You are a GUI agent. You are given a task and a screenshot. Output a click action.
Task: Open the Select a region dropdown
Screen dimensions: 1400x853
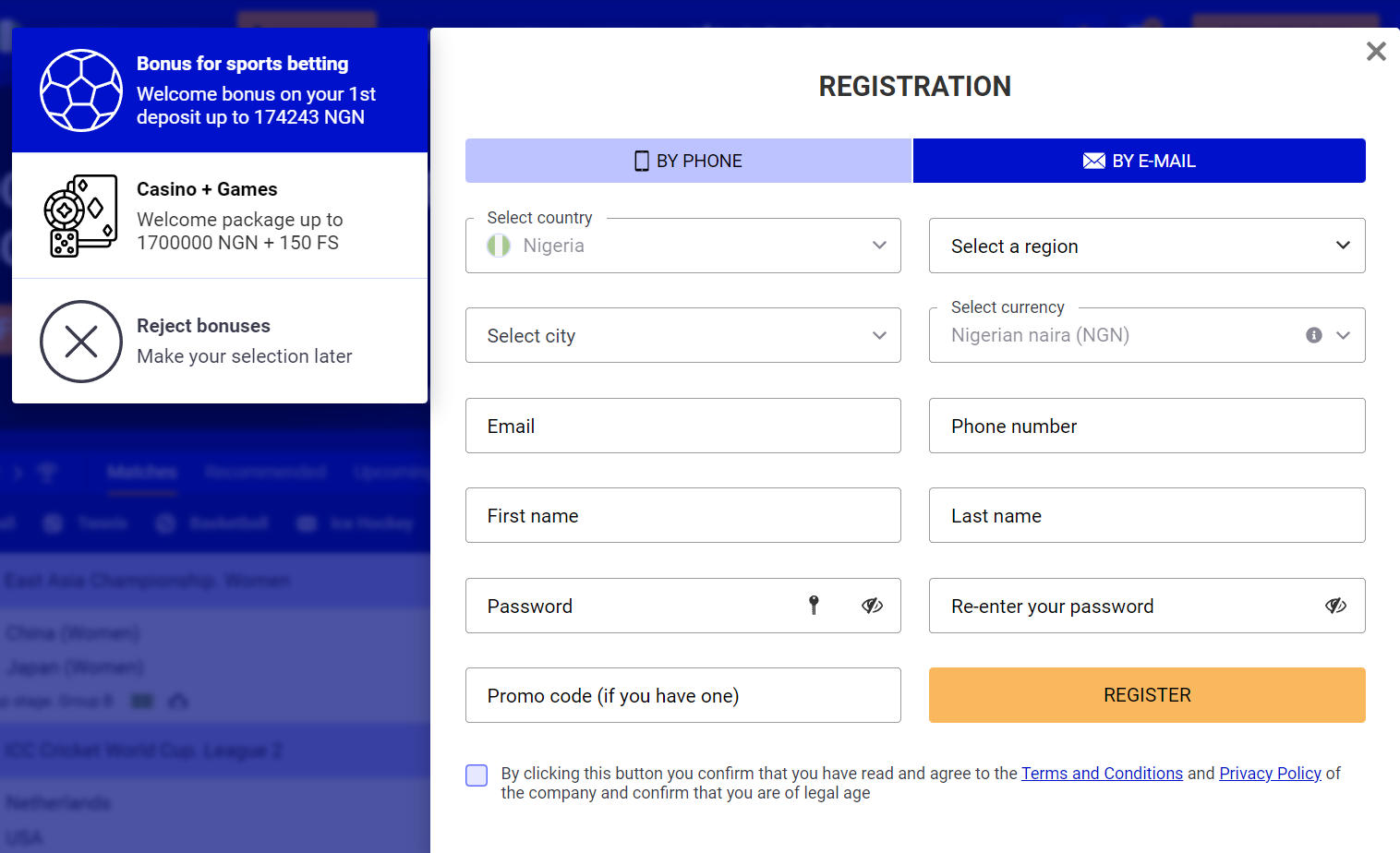1146,246
